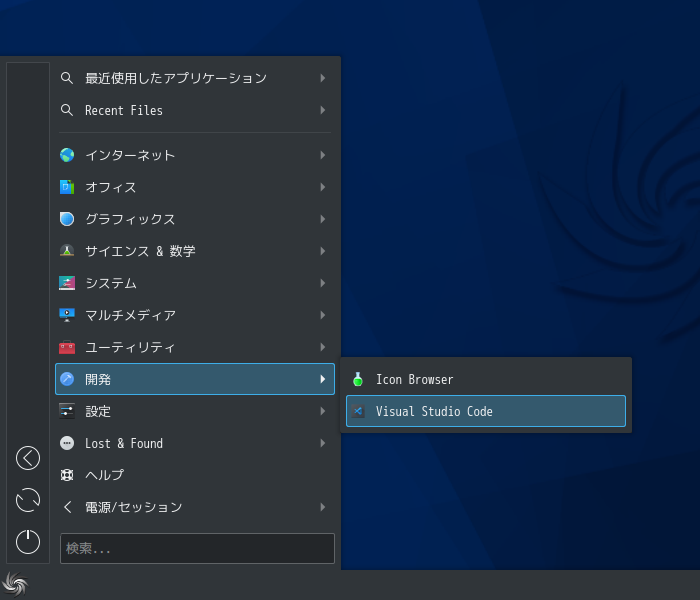Image resolution: width=700 pixels, height=600 pixels.
Task: Click the ヘルプ lifebuoy icon
Action: [x=67, y=475]
